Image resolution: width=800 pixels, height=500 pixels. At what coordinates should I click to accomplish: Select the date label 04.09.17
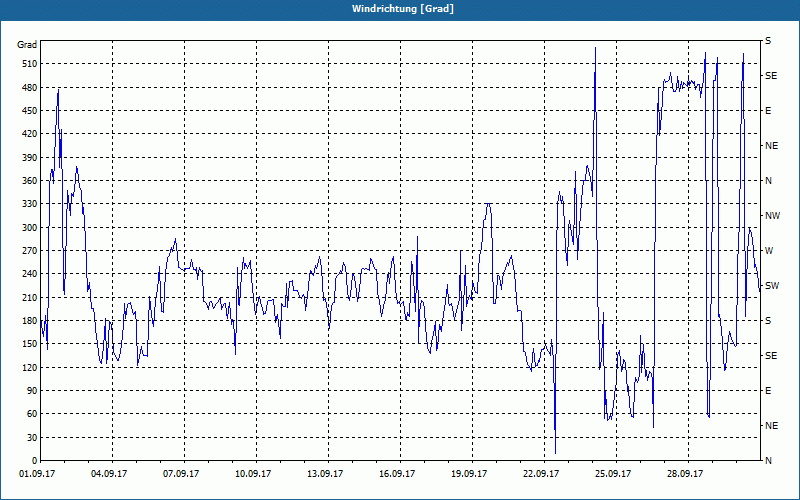point(109,474)
